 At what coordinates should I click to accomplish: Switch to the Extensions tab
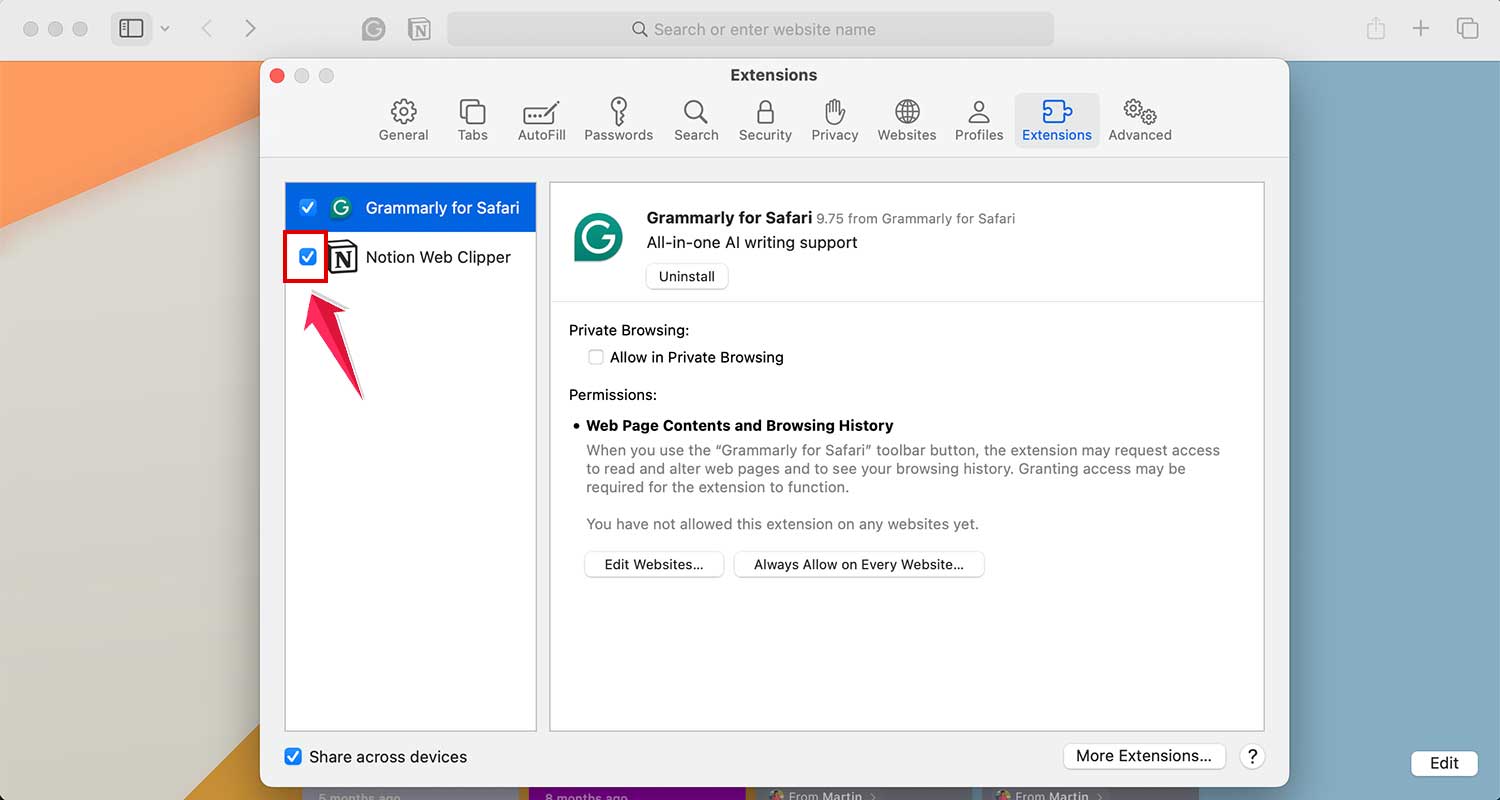click(x=1056, y=120)
